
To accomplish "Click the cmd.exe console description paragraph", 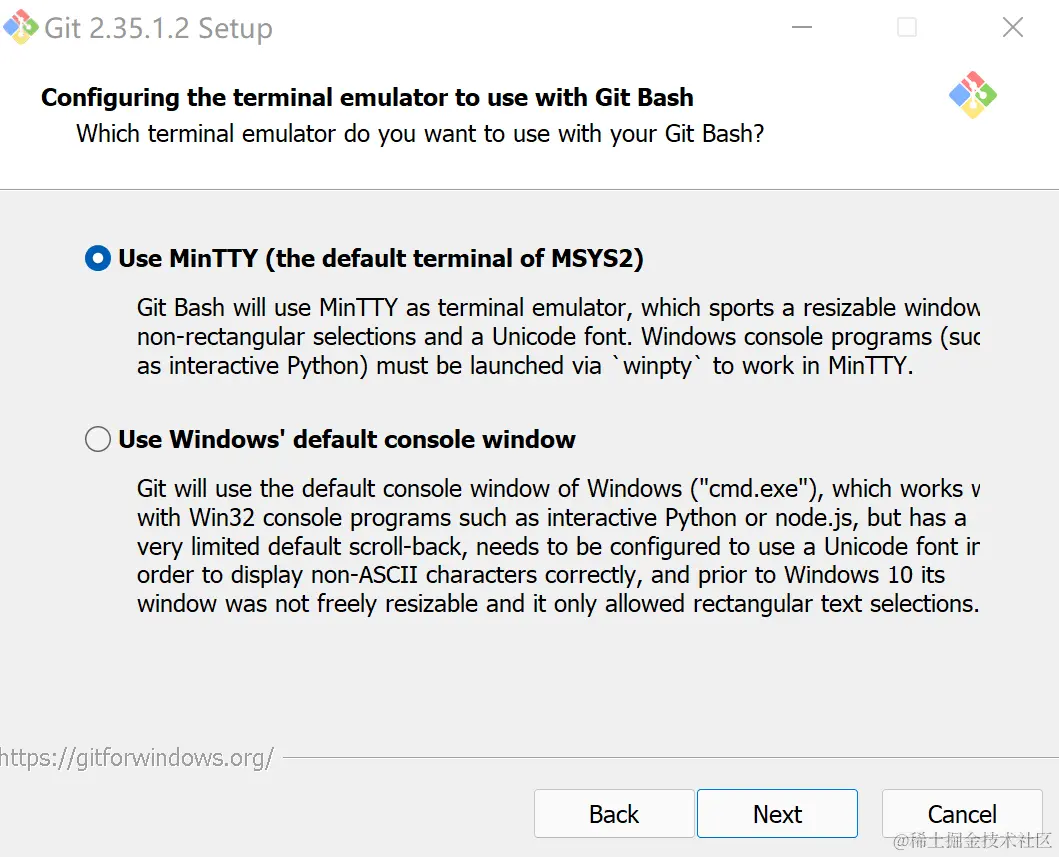I will (x=557, y=546).
